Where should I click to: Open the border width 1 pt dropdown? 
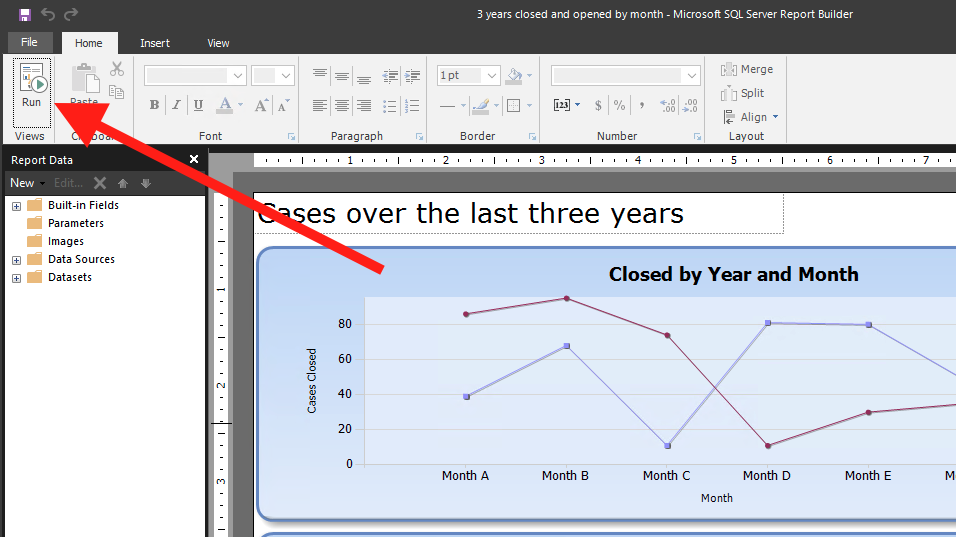(468, 76)
